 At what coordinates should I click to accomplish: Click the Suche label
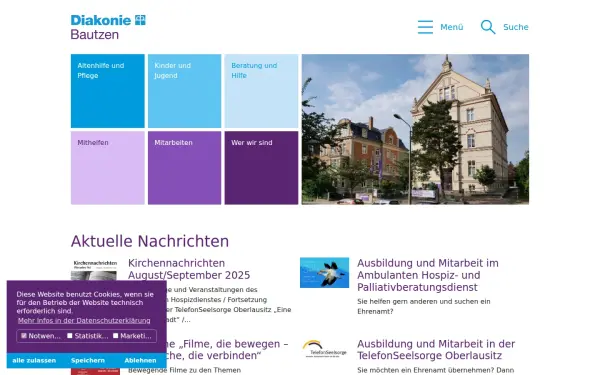(516, 27)
